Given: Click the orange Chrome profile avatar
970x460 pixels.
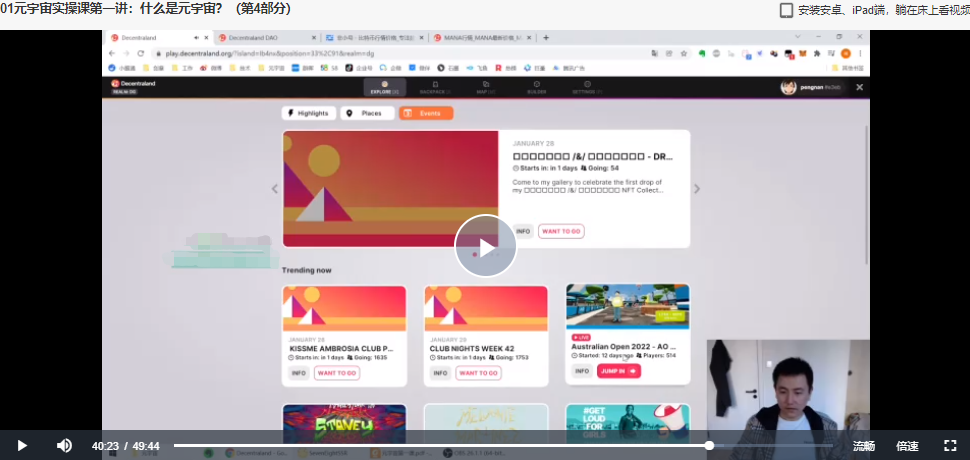Looking at the screenshot, I should pyautogui.click(x=846, y=54).
